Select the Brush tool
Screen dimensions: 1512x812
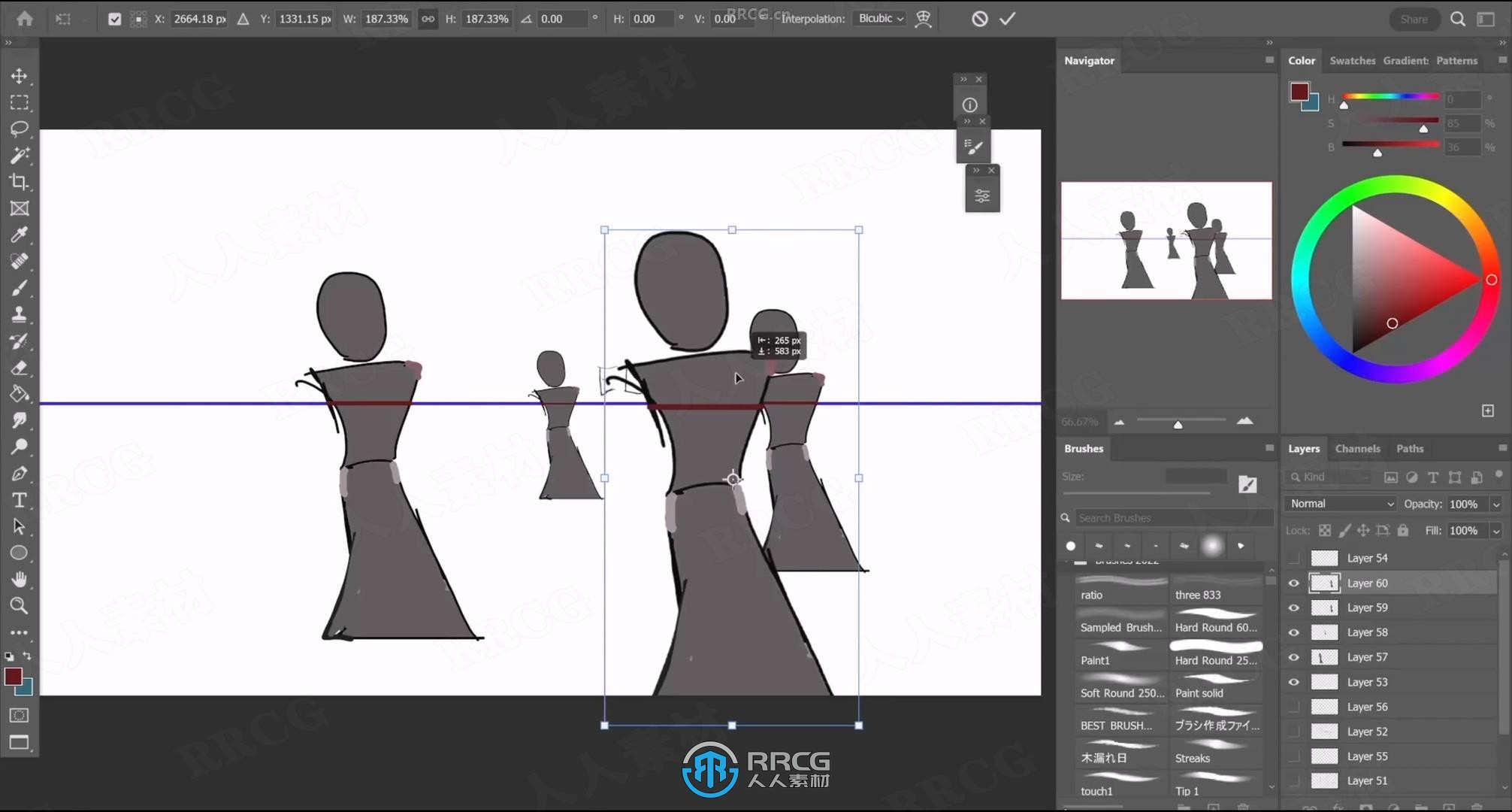coord(20,288)
